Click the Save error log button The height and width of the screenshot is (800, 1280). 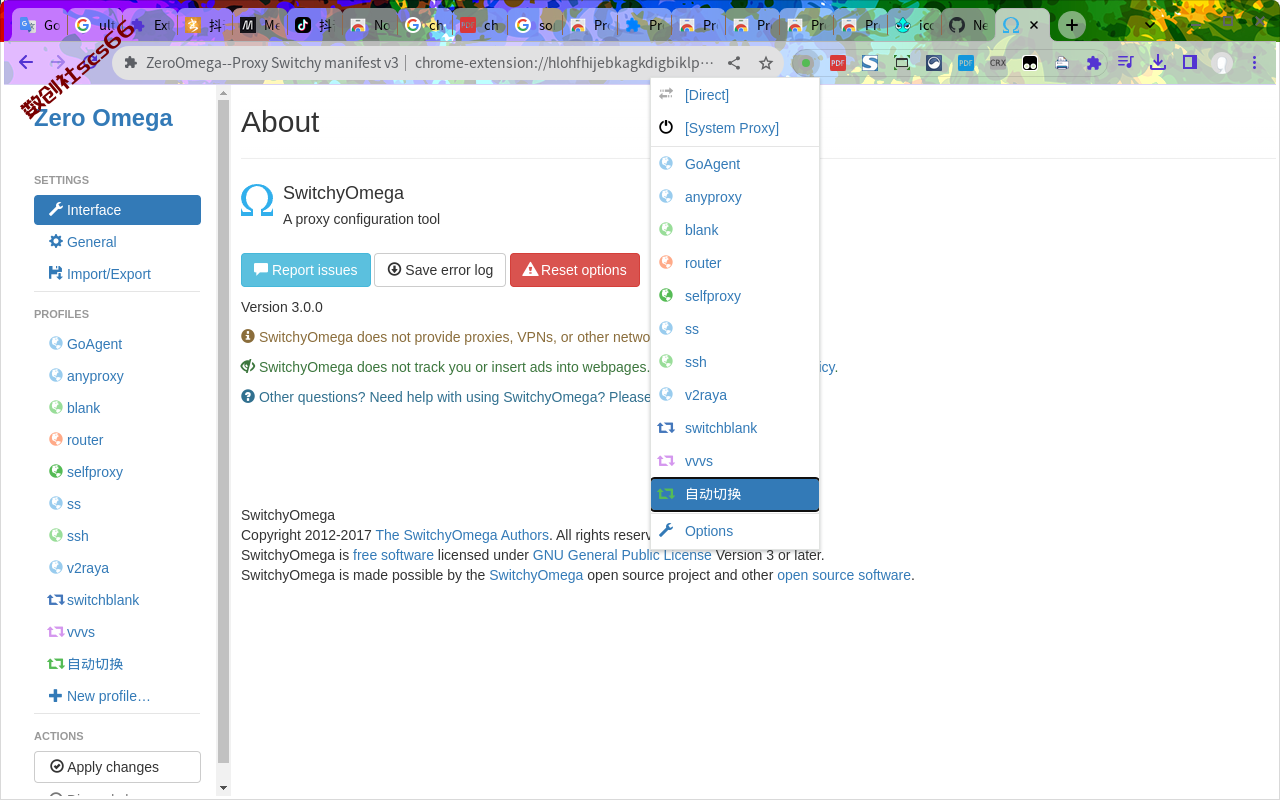440,270
